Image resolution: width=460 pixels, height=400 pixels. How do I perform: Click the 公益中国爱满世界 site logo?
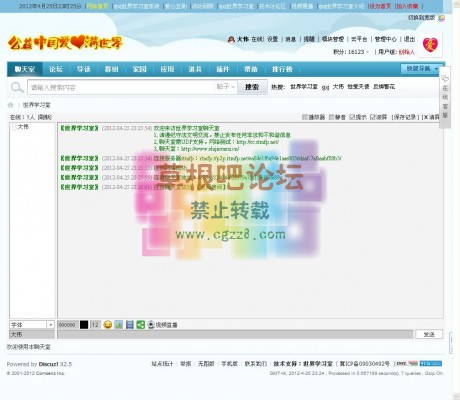(x=66, y=43)
